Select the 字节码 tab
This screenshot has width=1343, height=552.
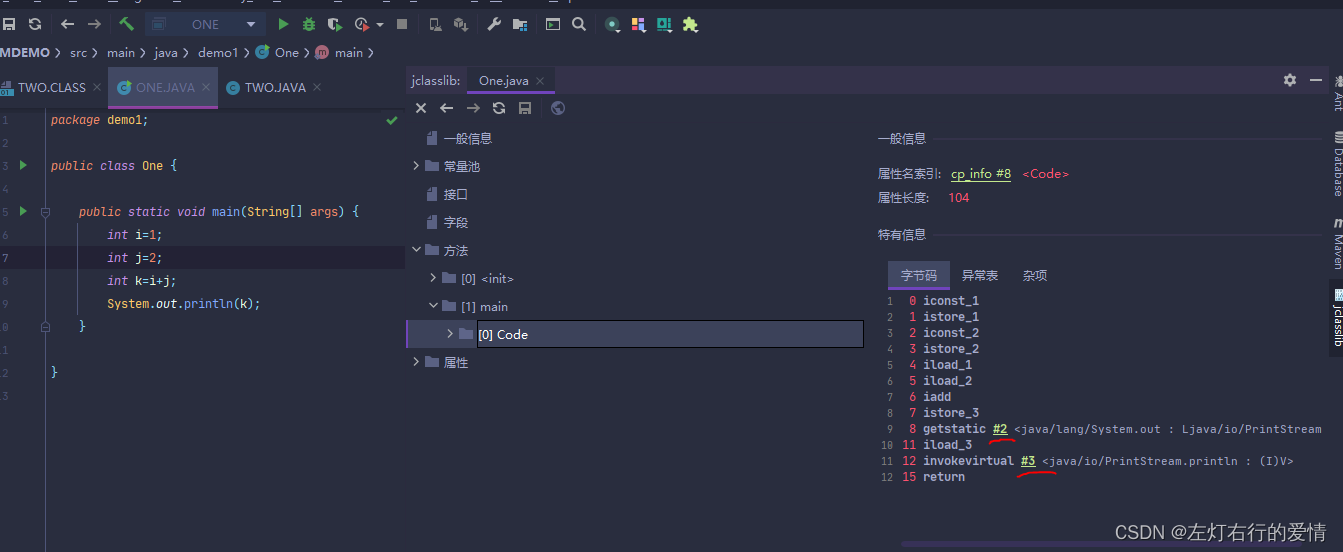coord(919,276)
